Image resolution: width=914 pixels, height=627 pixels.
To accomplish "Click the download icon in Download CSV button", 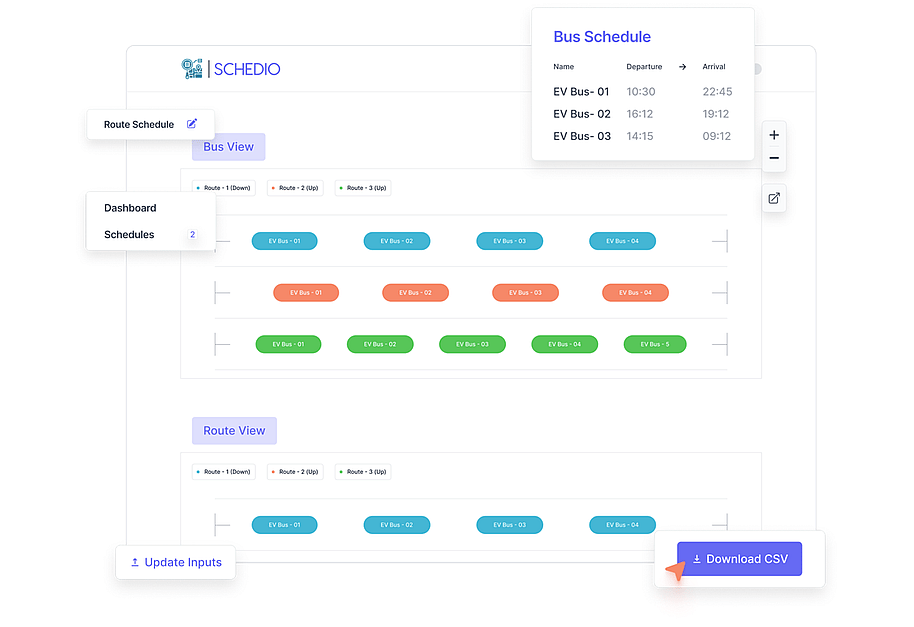I will coord(697,559).
